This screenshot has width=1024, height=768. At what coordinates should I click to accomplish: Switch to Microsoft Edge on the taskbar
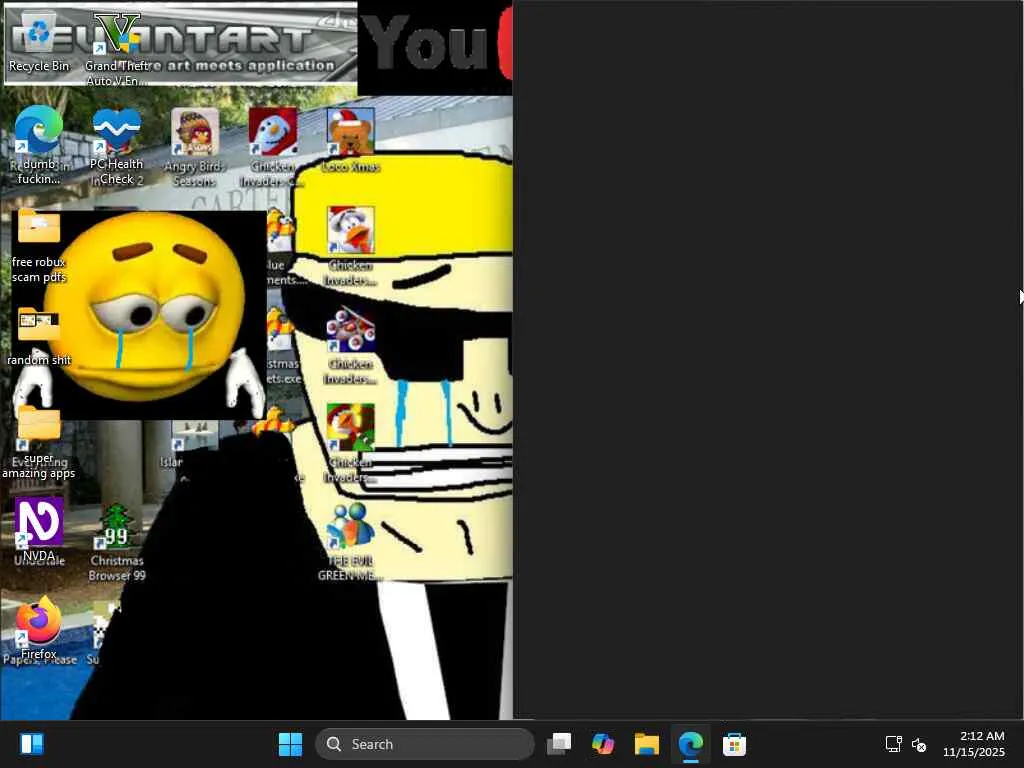click(690, 744)
